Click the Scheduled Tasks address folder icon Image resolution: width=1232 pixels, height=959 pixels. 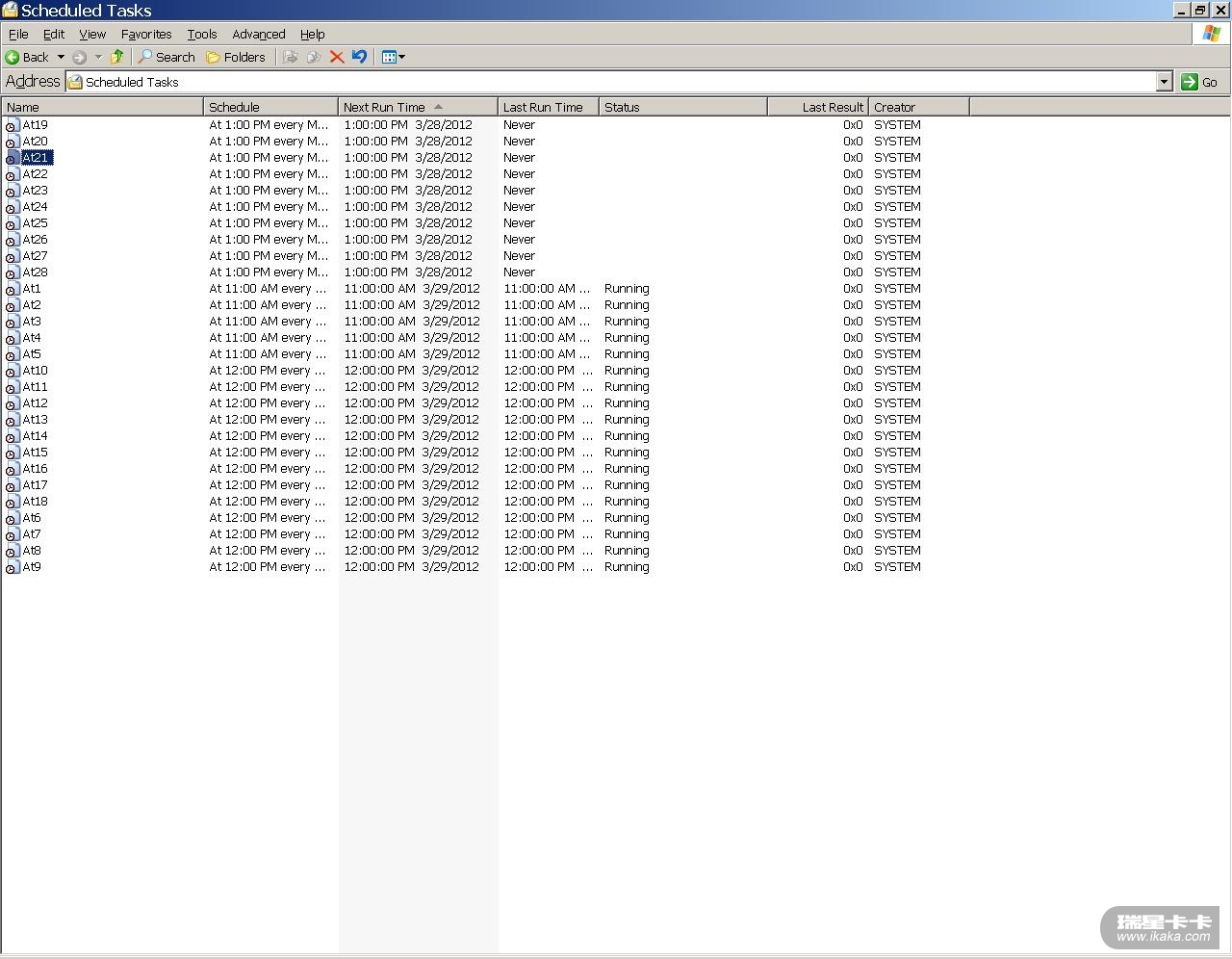pos(75,83)
